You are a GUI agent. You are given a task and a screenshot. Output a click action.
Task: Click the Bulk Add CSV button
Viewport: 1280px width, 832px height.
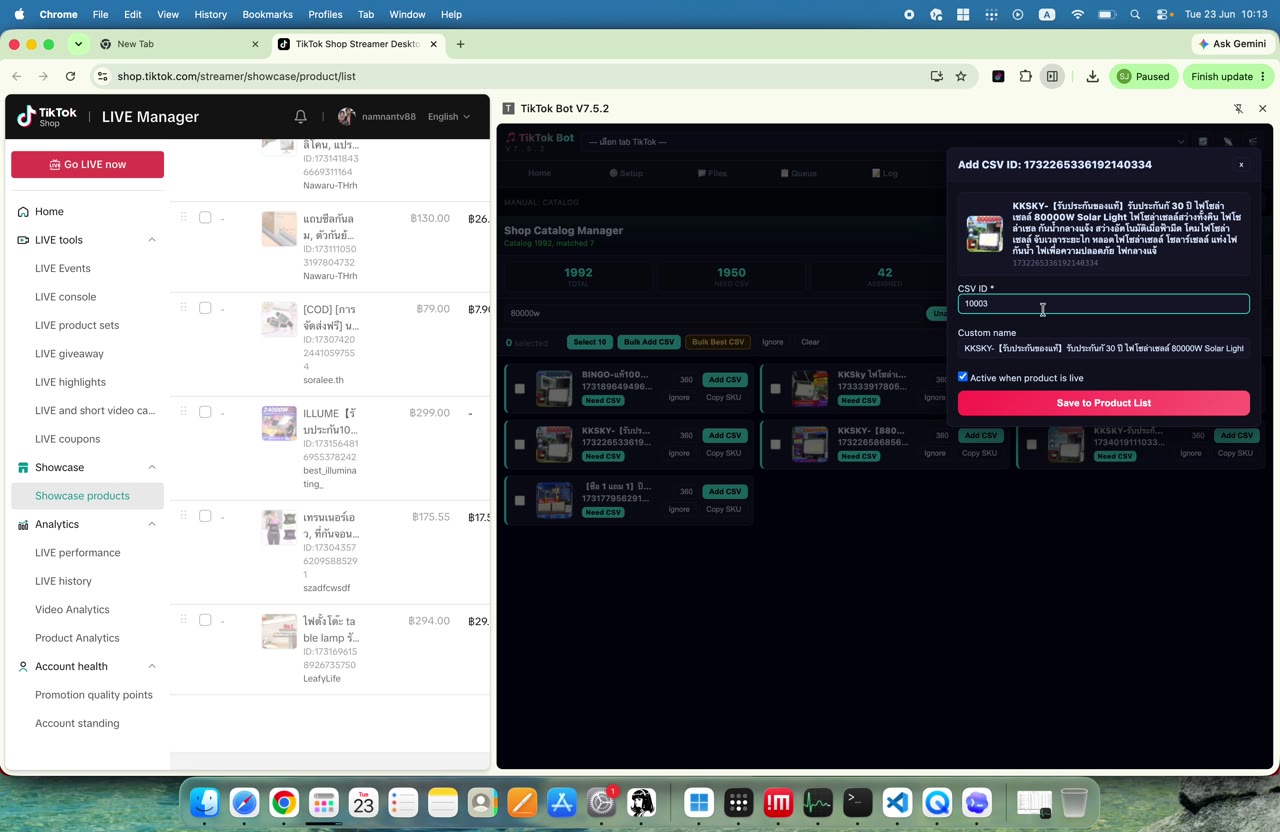[649, 342]
